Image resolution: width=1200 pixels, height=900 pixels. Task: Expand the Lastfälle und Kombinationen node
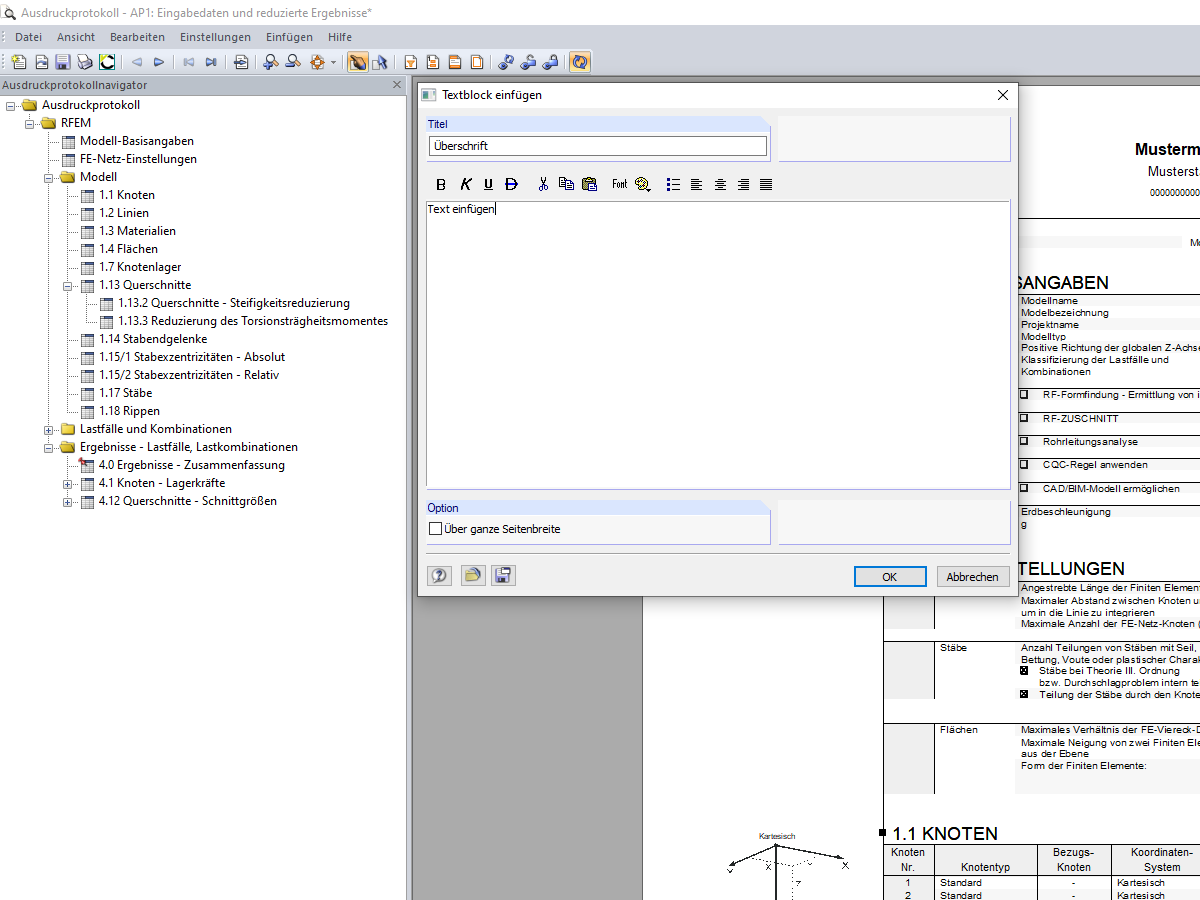coord(49,429)
